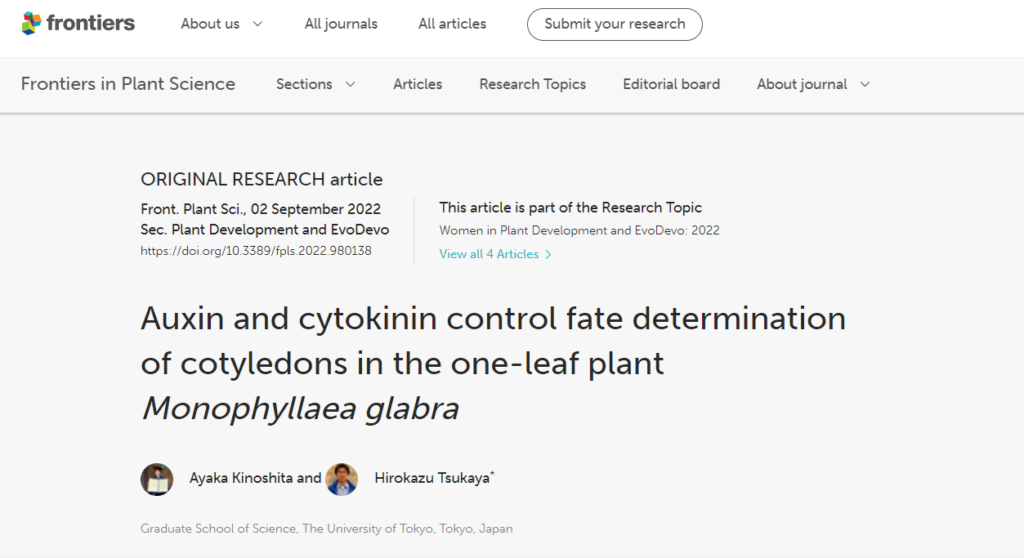Select the Research Topics tab

click(532, 84)
